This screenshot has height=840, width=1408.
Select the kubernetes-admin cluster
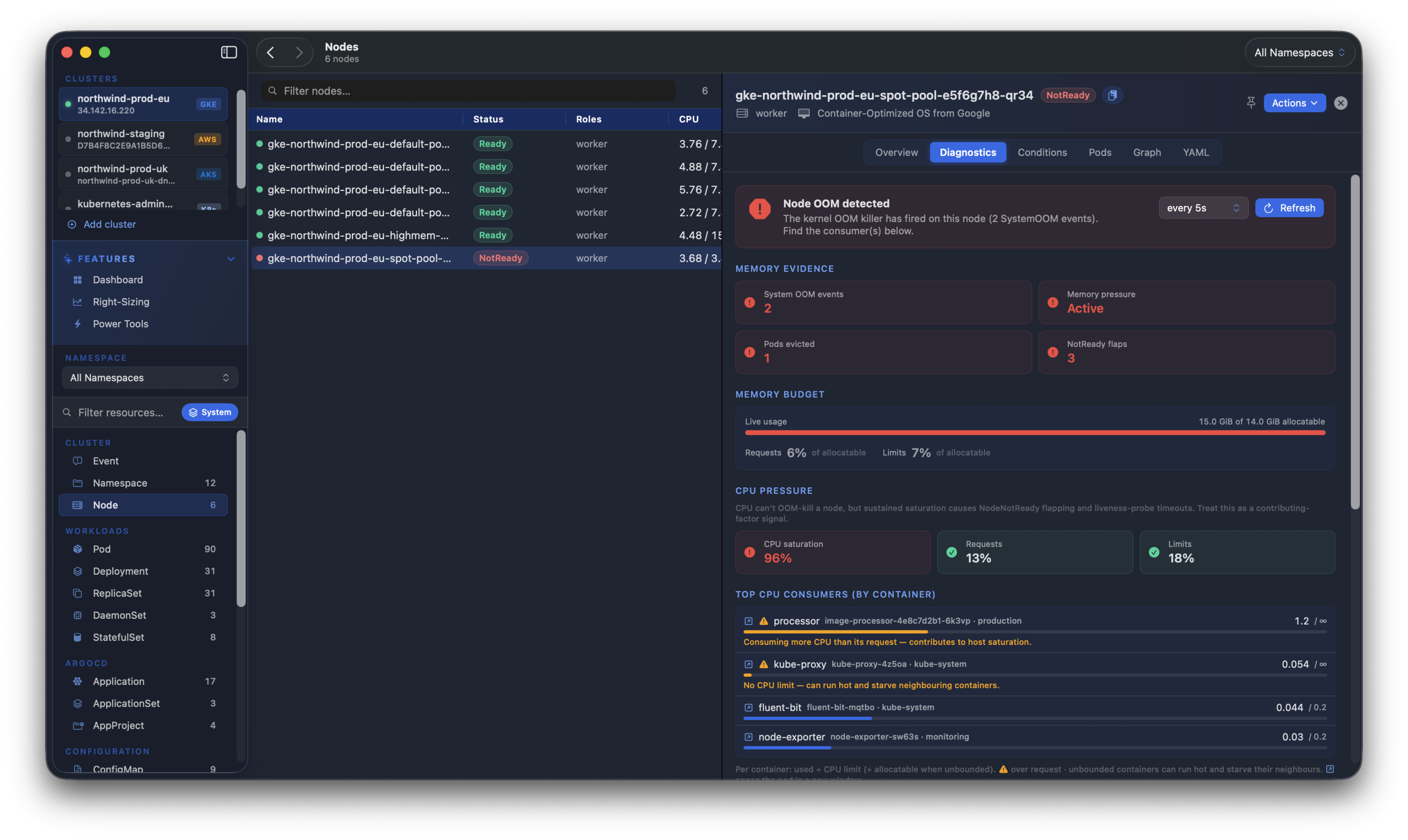coord(143,202)
